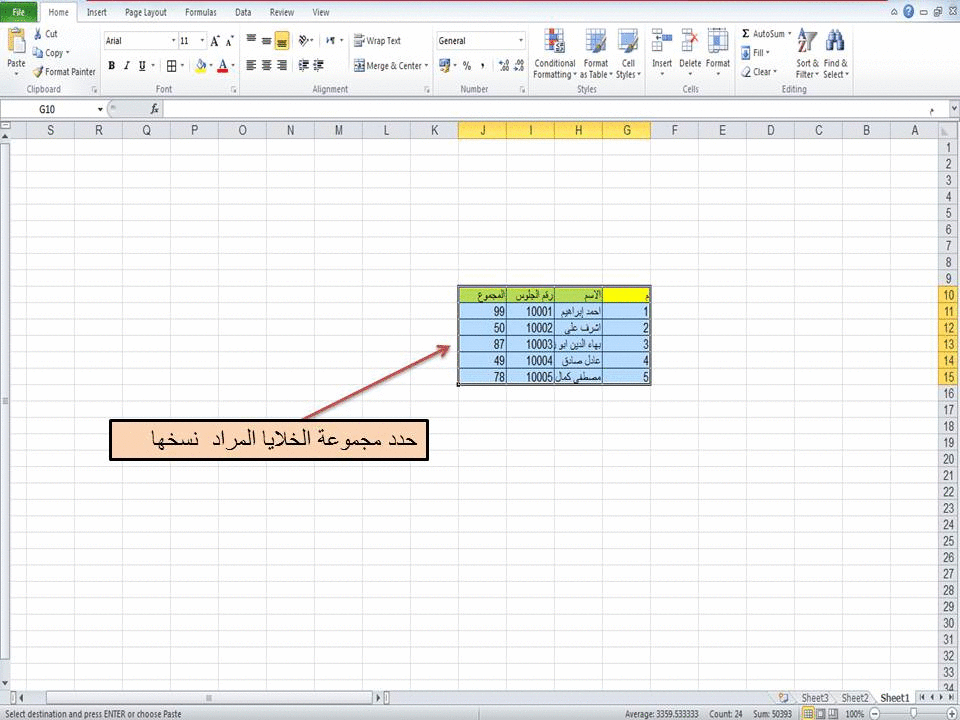This screenshot has height=720, width=960.
Task: Click the zoom slider in status bar
Action: (x=912, y=714)
